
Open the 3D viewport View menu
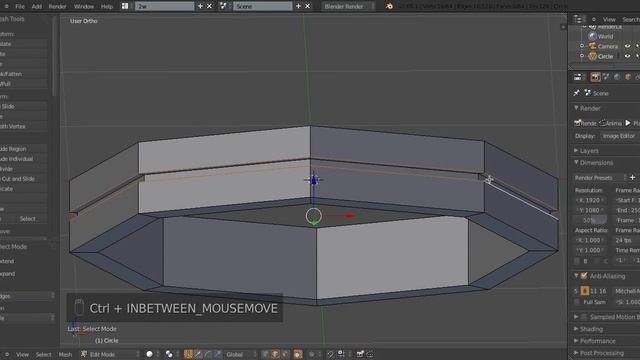pos(22,354)
